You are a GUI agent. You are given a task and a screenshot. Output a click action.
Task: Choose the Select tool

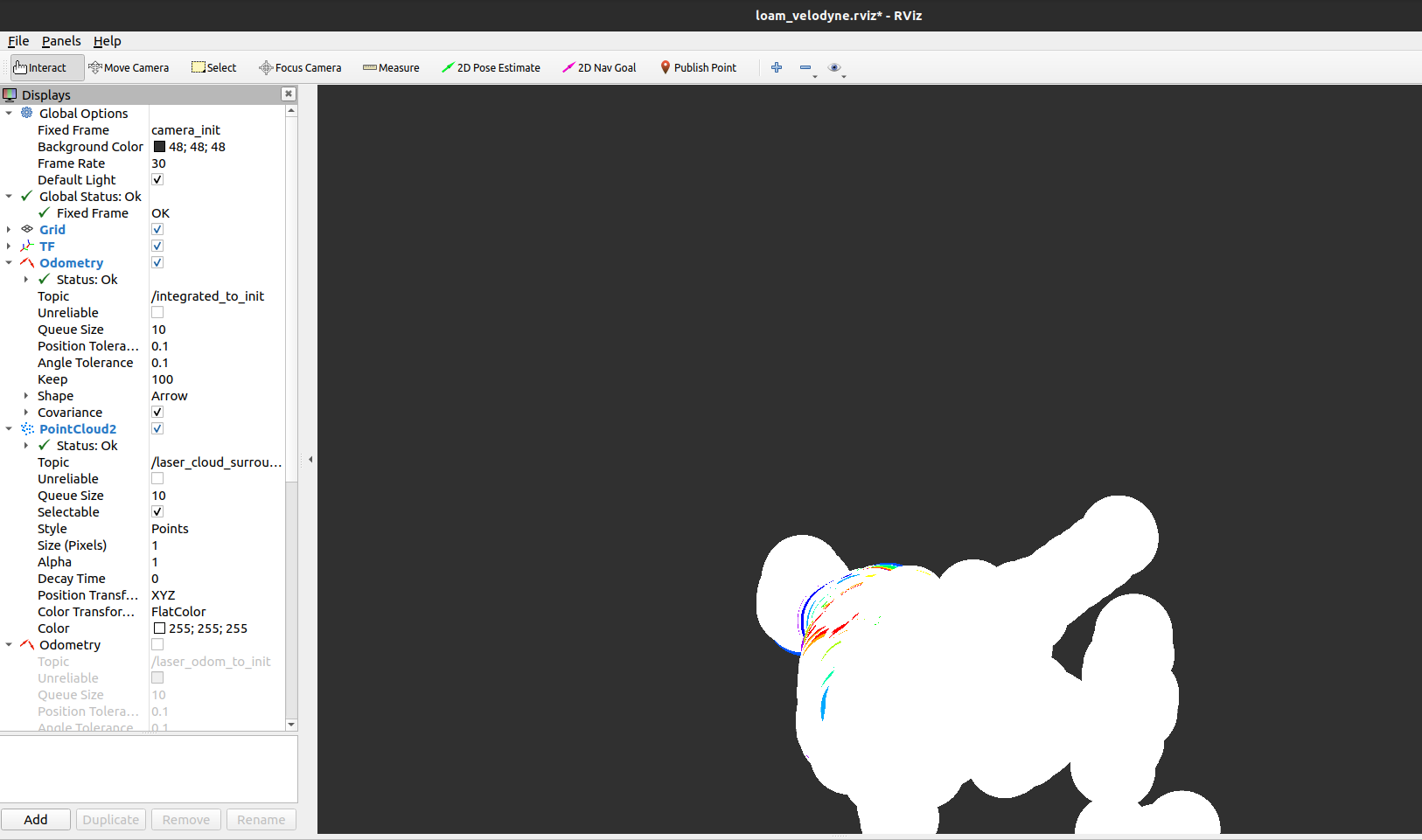click(x=214, y=67)
